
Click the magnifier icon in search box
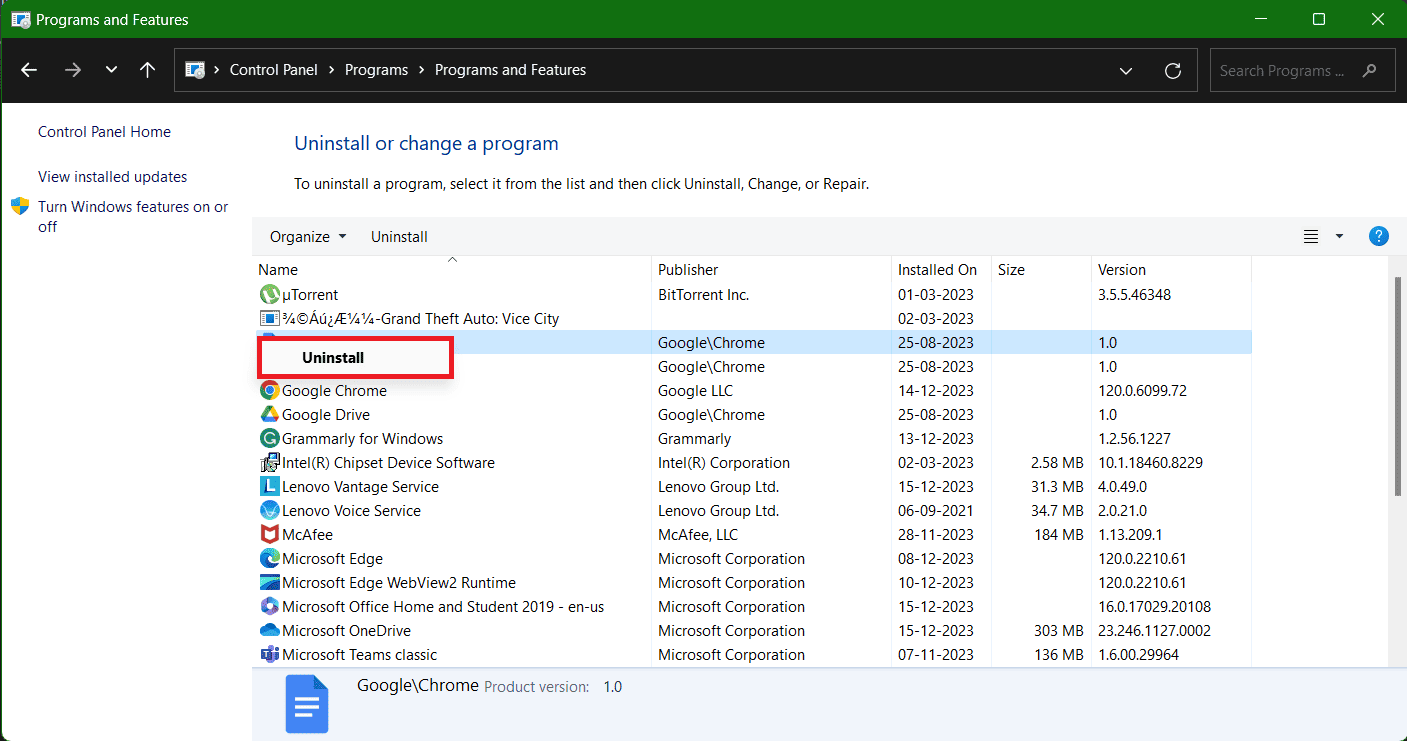pyautogui.click(x=1369, y=71)
